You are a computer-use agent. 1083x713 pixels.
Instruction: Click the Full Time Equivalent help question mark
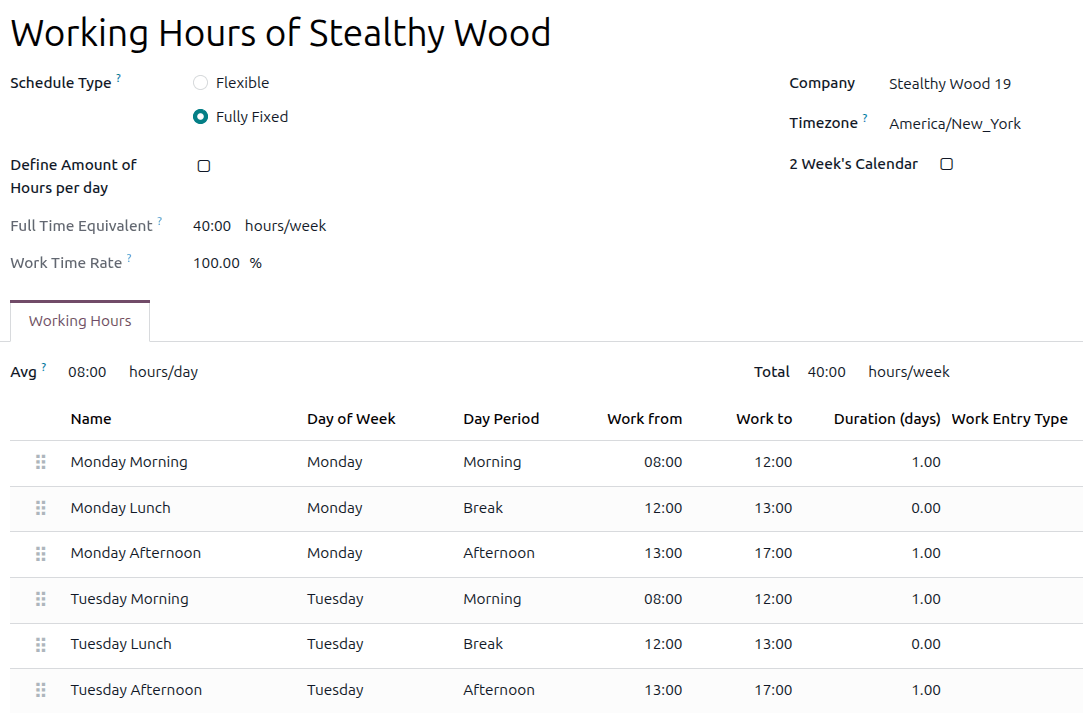tap(160, 221)
